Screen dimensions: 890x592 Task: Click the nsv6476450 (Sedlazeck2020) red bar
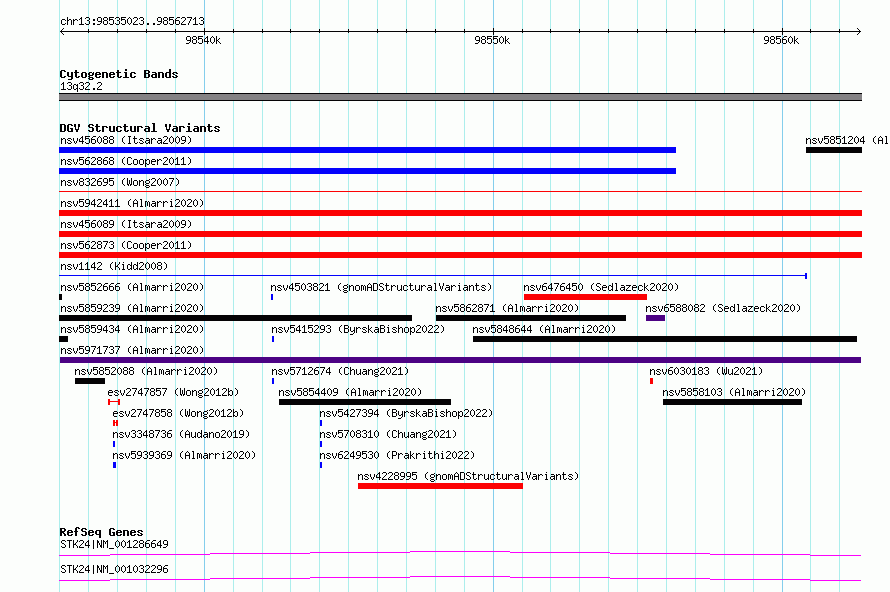pos(585,297)
